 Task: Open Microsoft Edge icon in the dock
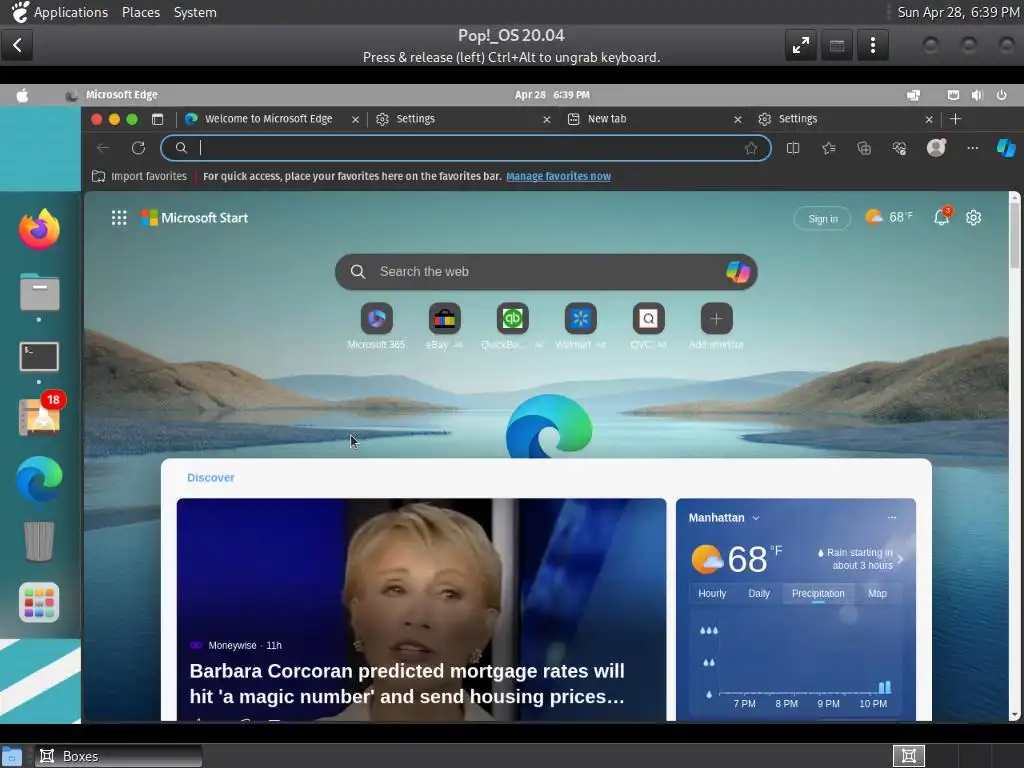point(39,479)
